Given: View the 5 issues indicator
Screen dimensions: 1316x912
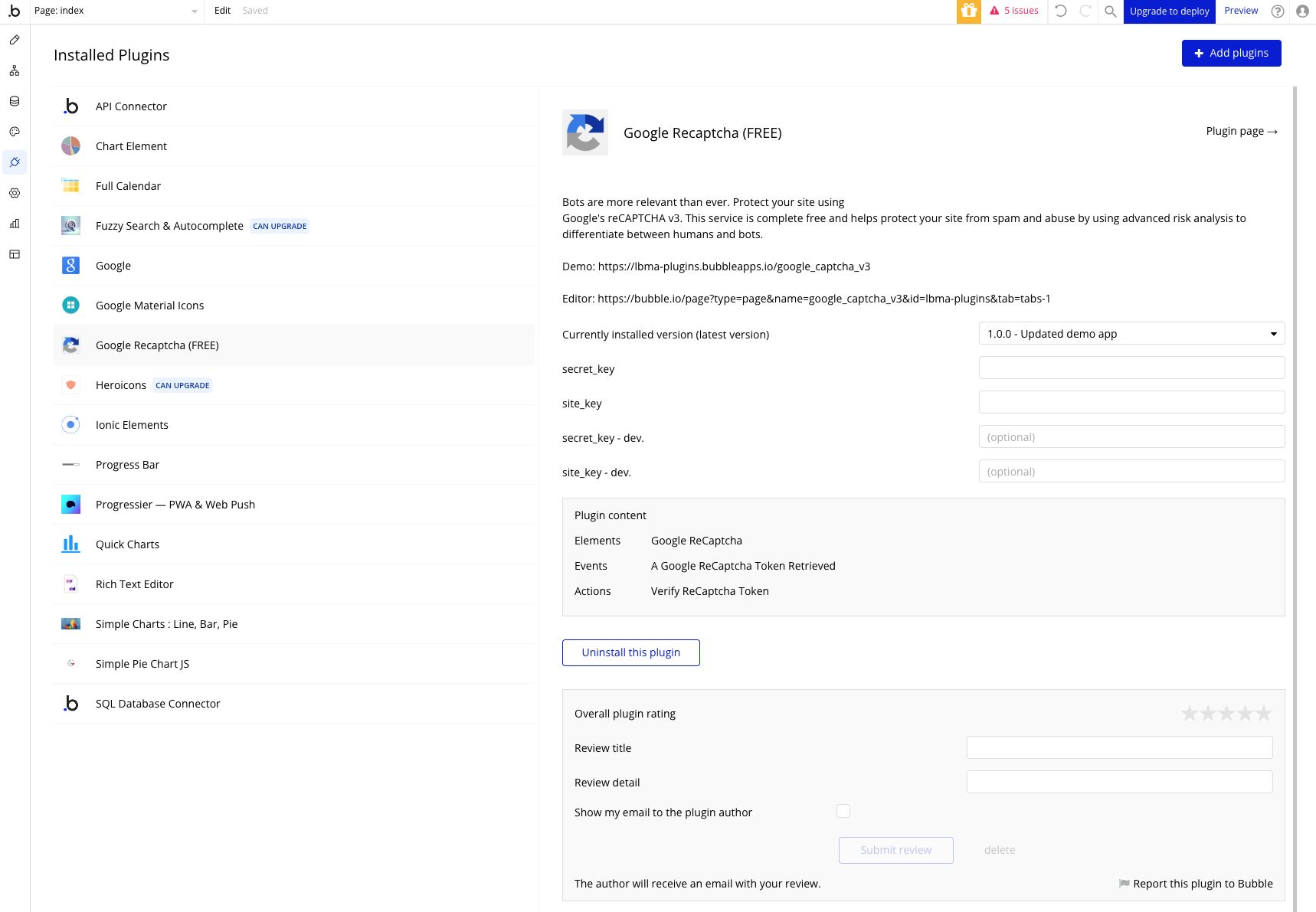Looking at the screenshot, I should pyautogui.click(x=1014, y=11).
